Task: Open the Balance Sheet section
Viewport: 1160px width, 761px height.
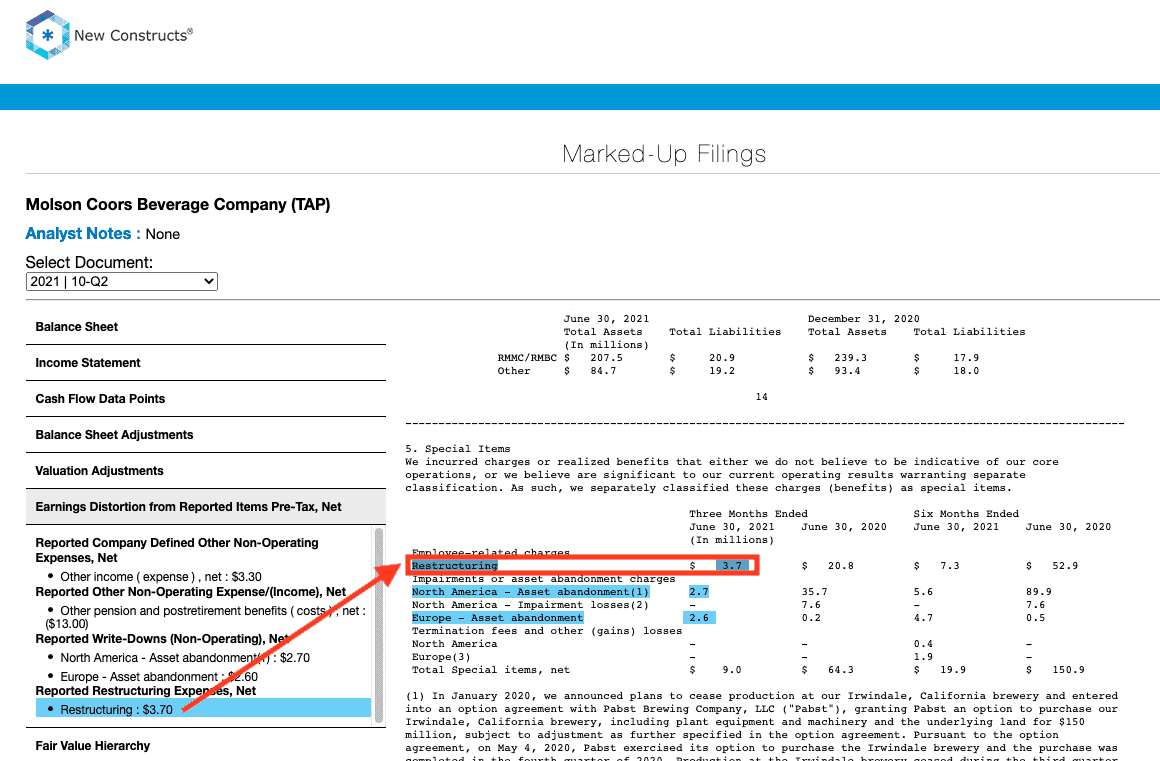Action: point(206,327)
